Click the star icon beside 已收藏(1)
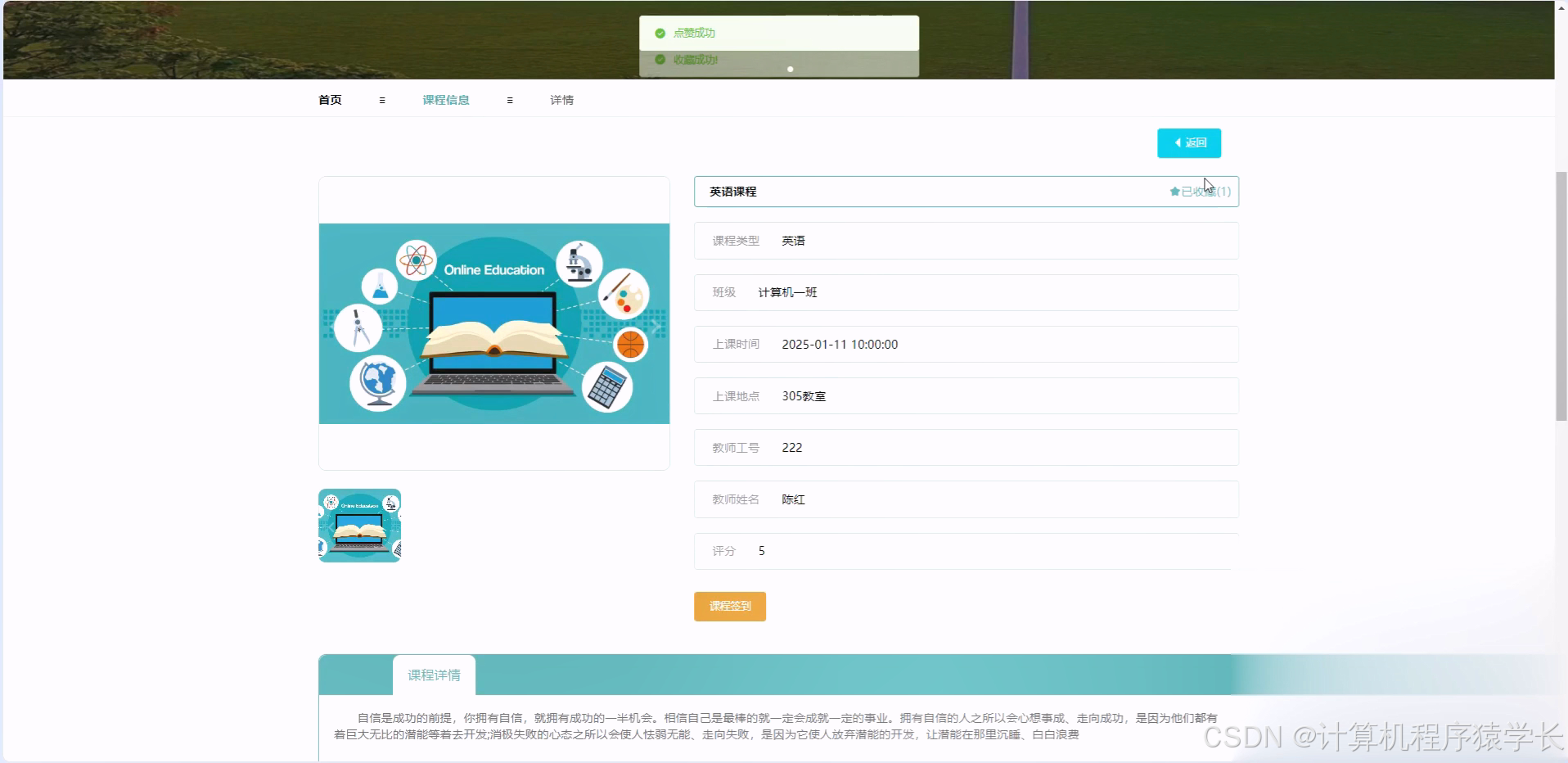 (1174, 191)
